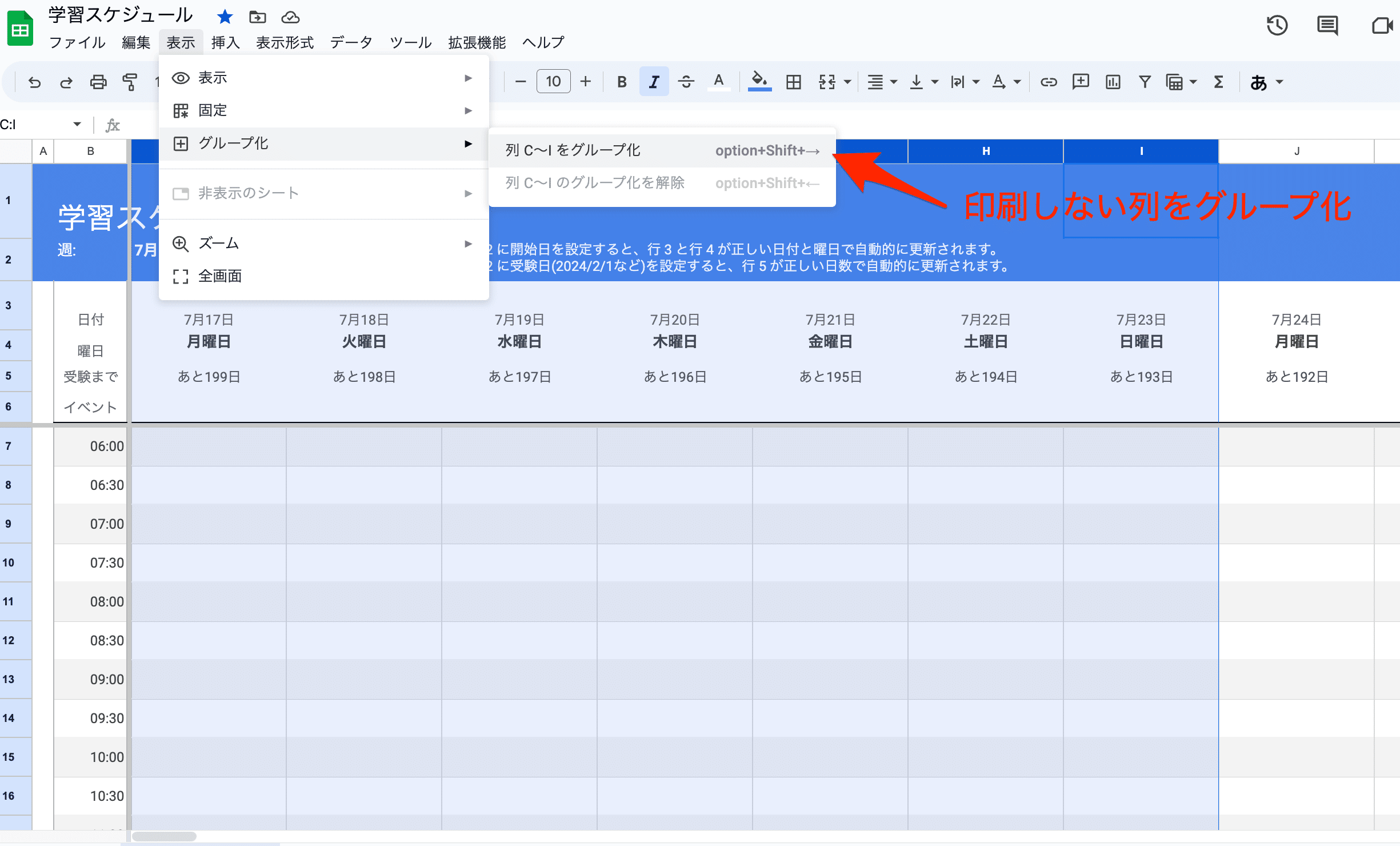Click the font size field showing 10

(553, 82)
